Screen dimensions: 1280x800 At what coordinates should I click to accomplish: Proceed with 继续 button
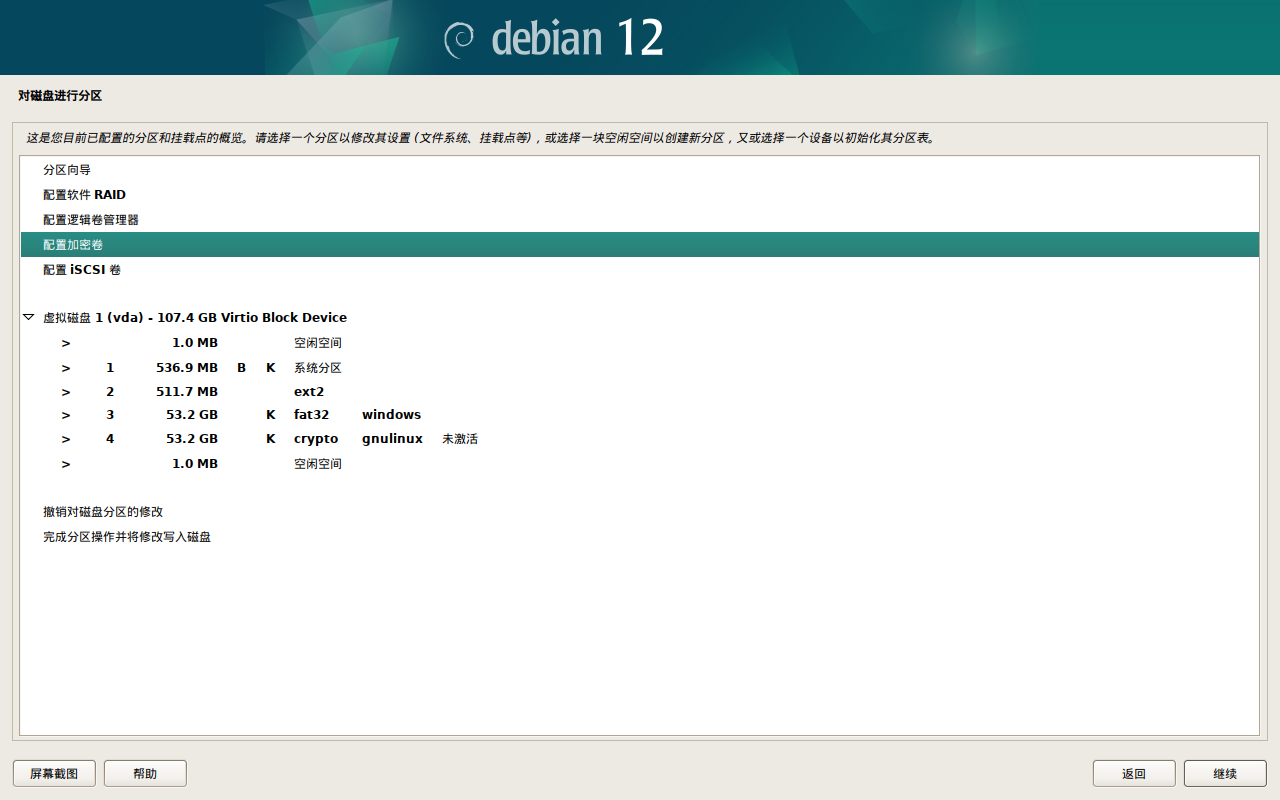coord(1225,773)
